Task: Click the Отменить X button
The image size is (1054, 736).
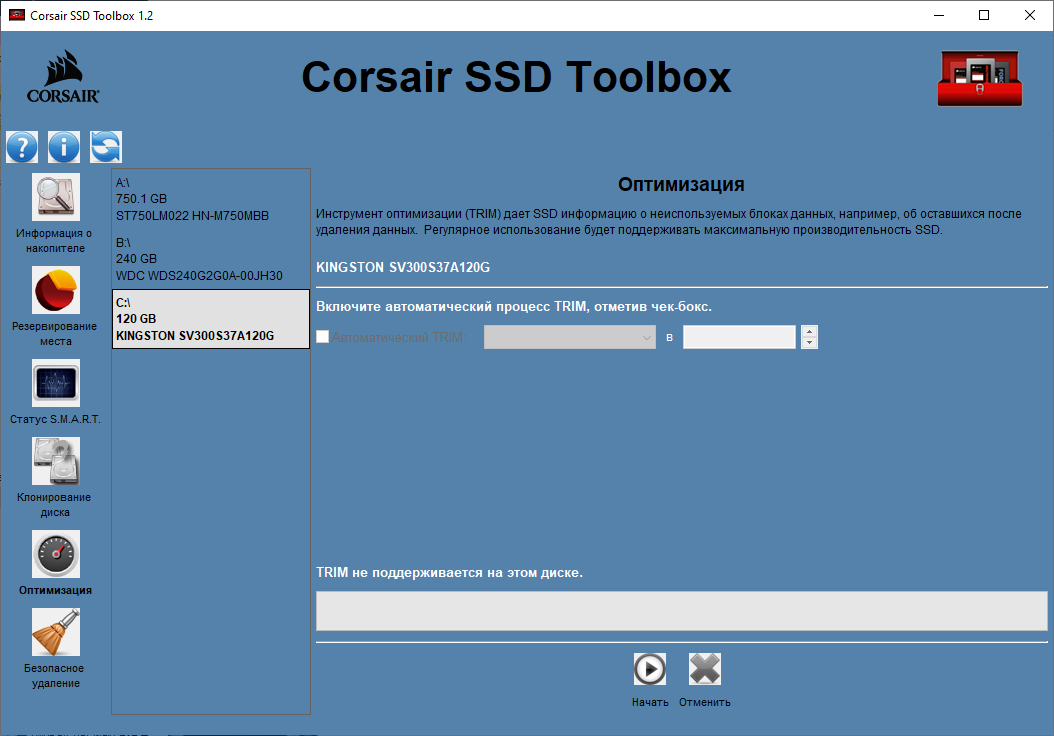Action: tap(705, 669)
